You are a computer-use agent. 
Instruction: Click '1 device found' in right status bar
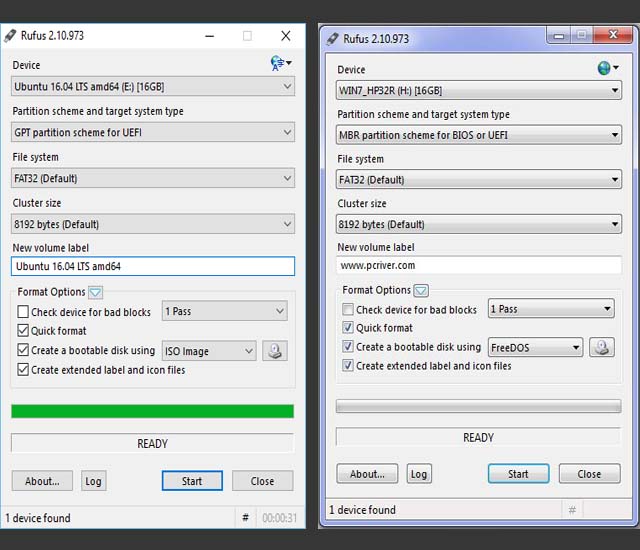coord(362,510)
